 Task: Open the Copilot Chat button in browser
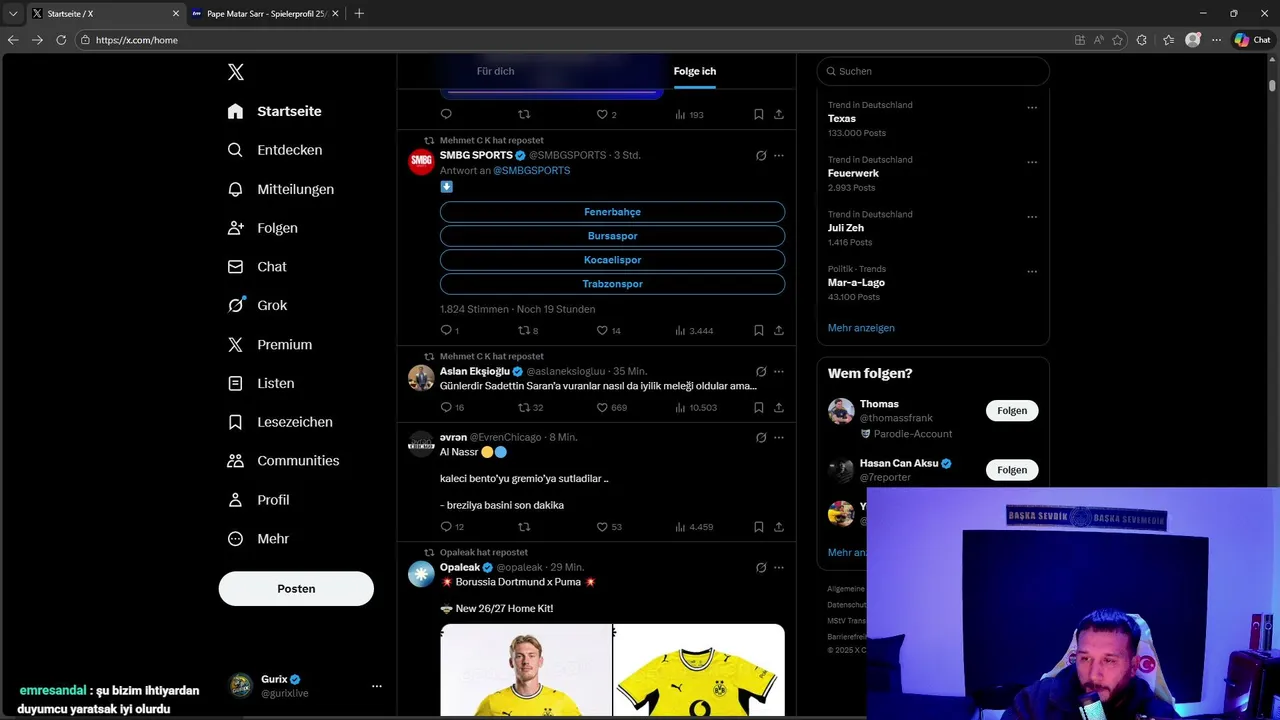tap(1252, 40)
